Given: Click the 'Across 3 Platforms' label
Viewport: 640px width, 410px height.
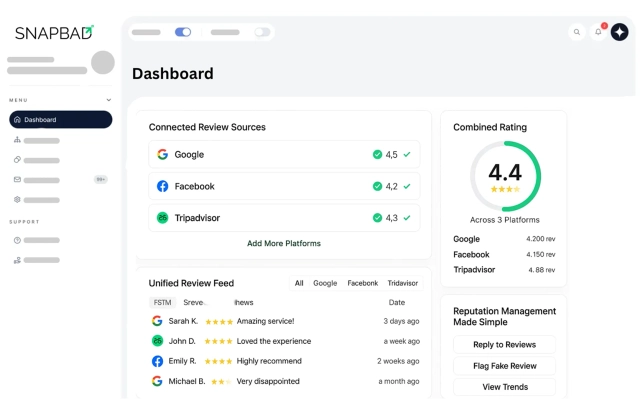Looking at the screenshot, I should [504, 220].
